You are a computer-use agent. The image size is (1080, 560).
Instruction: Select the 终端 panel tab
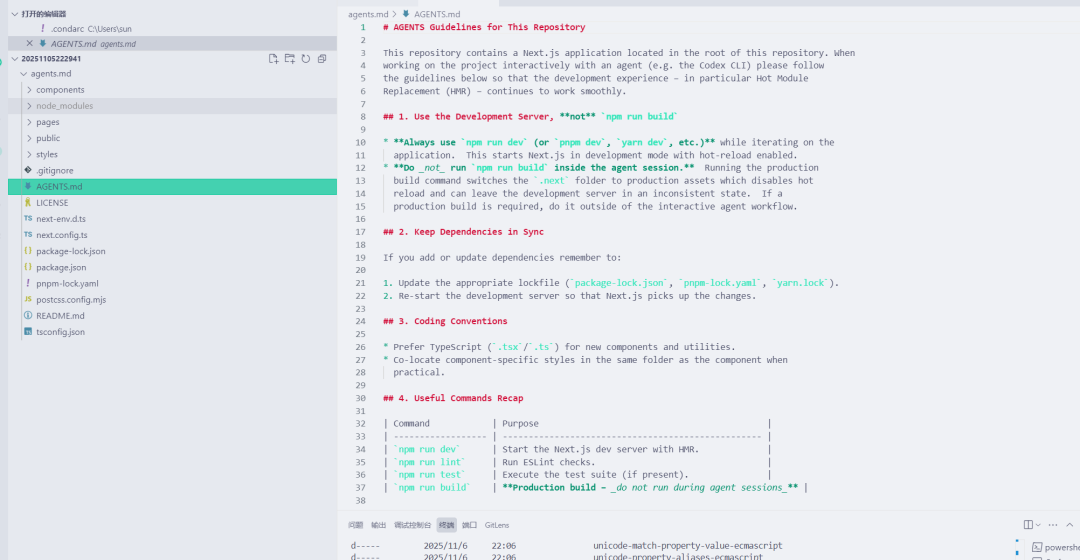point(446,525)
